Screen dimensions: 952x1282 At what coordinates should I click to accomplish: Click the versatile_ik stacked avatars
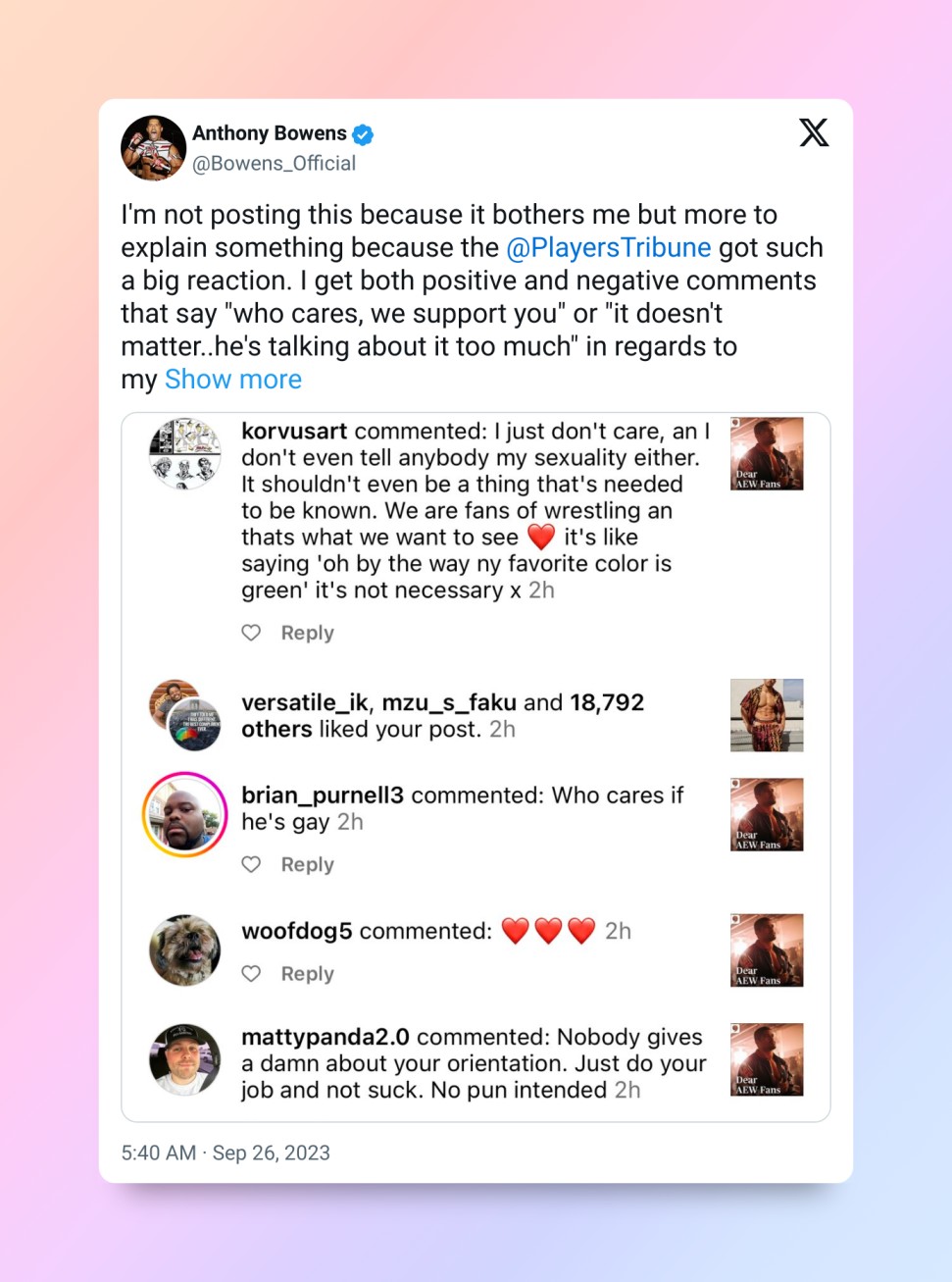click(x=184, y=715)
